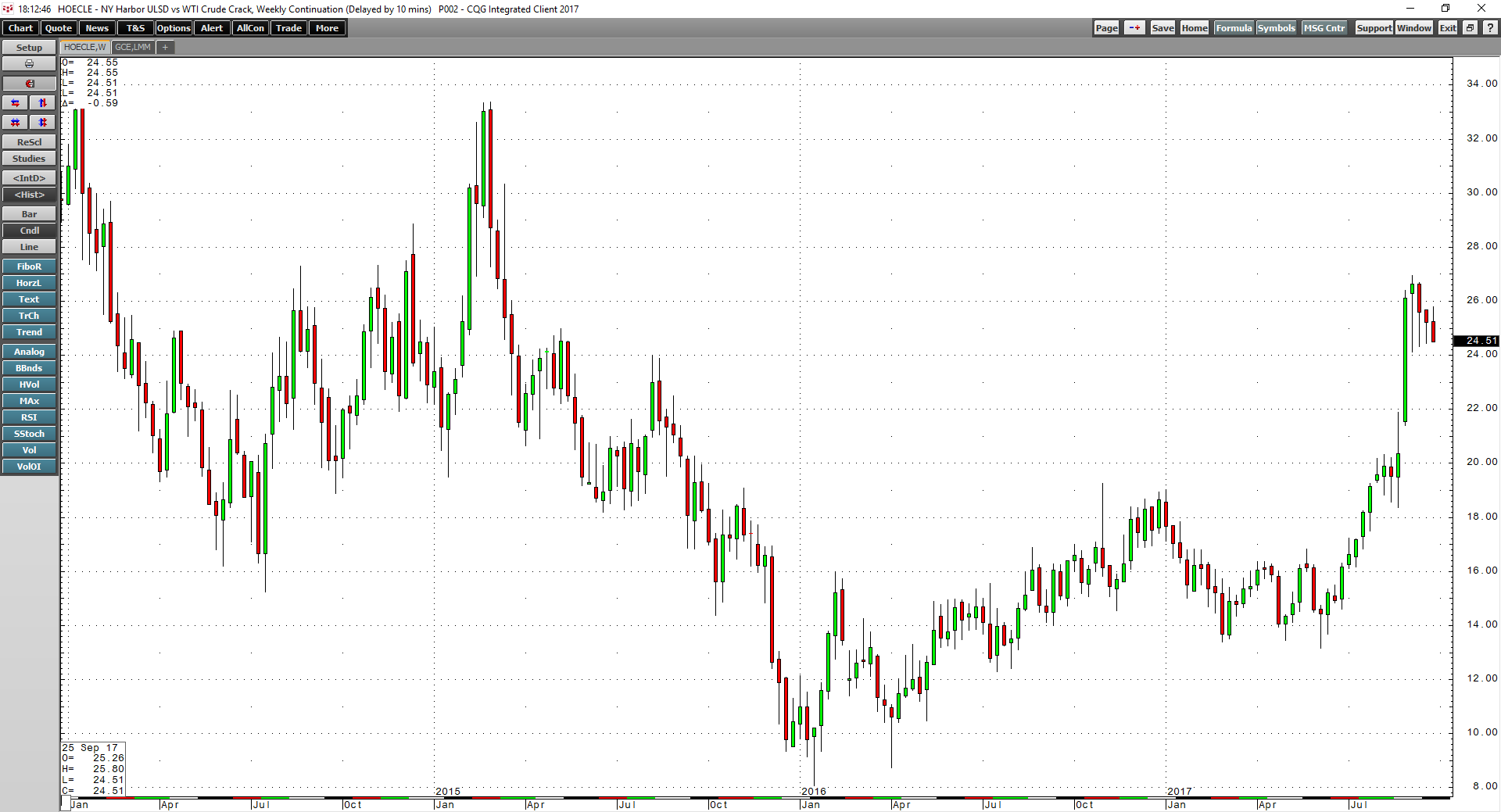
Task: Open the Setup menu
Action: click(29, 48)
